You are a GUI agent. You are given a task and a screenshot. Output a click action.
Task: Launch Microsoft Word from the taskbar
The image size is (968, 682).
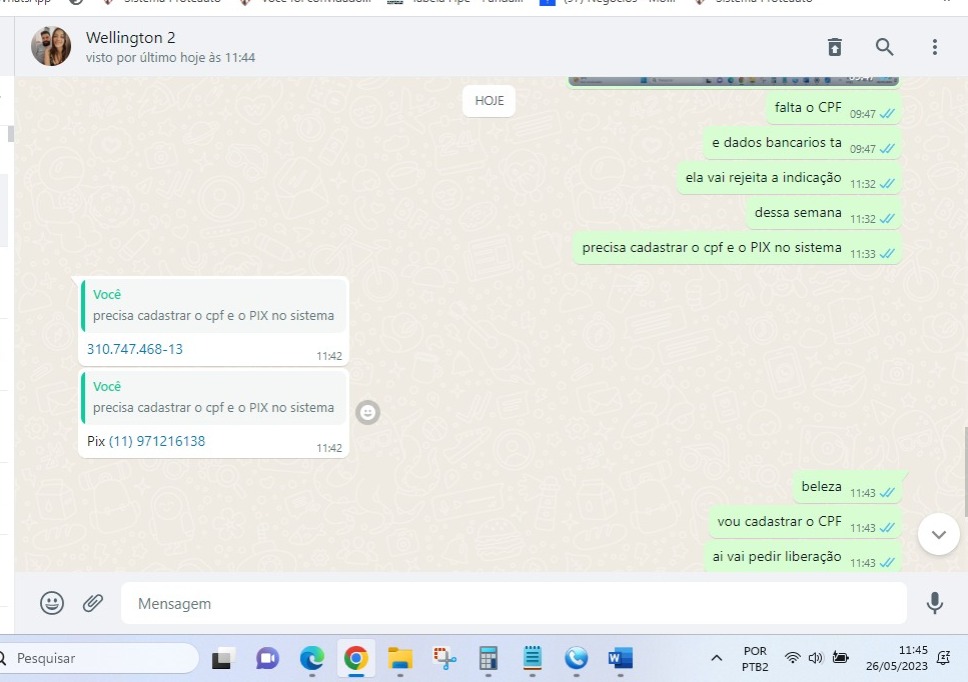(x=620, y=658)
